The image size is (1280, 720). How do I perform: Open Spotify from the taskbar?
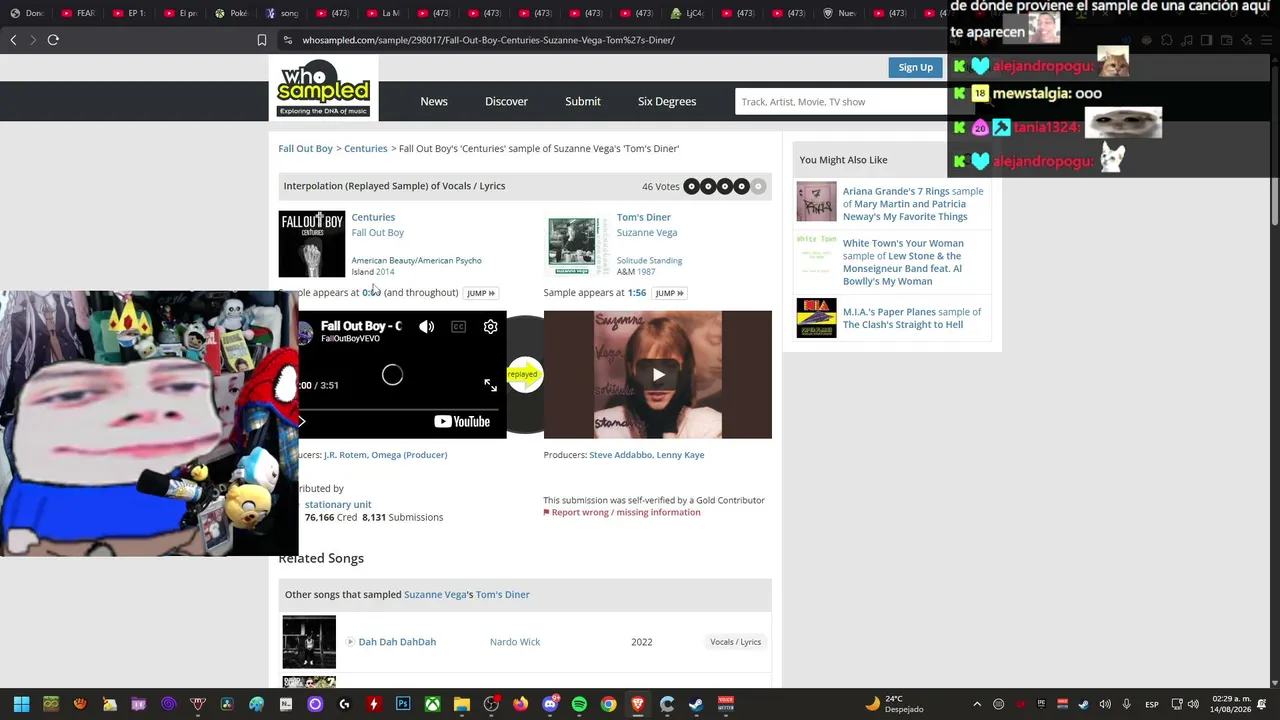point(579,704)
